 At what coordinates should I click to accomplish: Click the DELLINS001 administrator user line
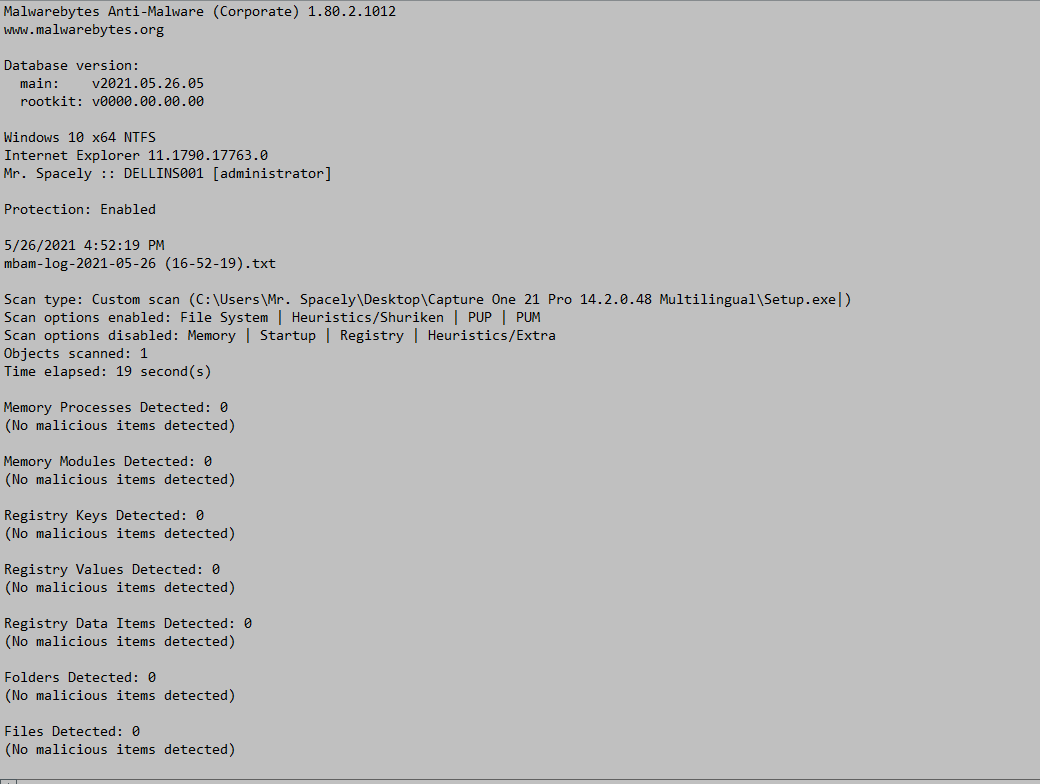point(167,173)
